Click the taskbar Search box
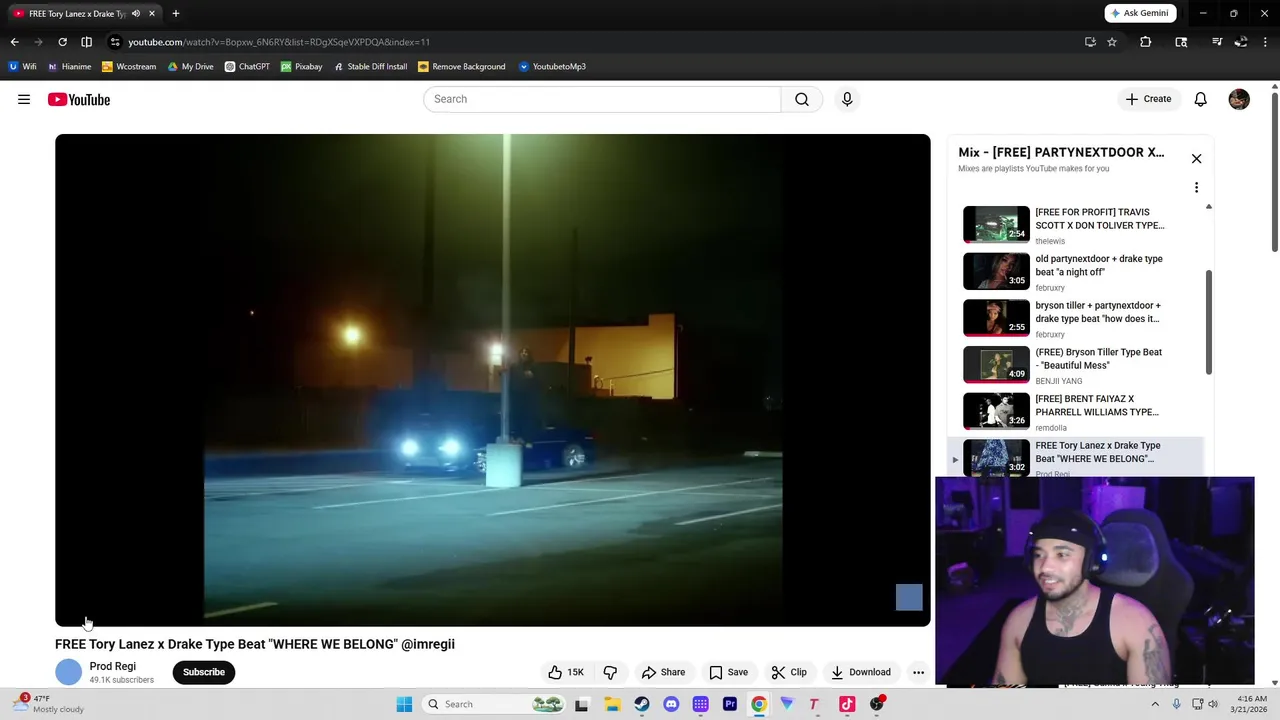The image size is (1280, 720). pos(495,704)
